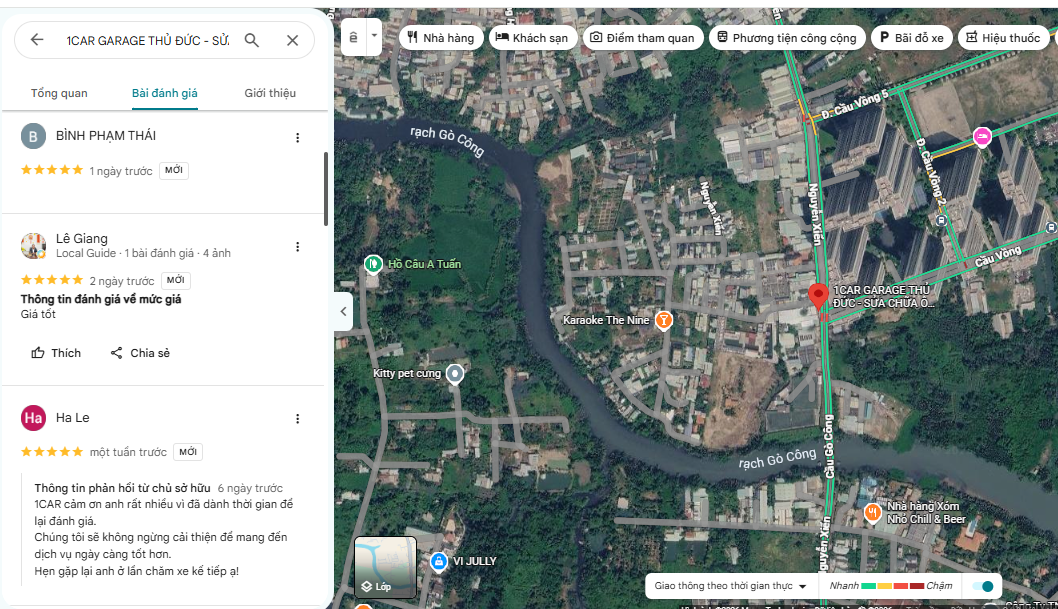Screen dimensions: 1058x609
Task: Open BÌNH PHẠM THÁI's avatar
Action: 33,136
